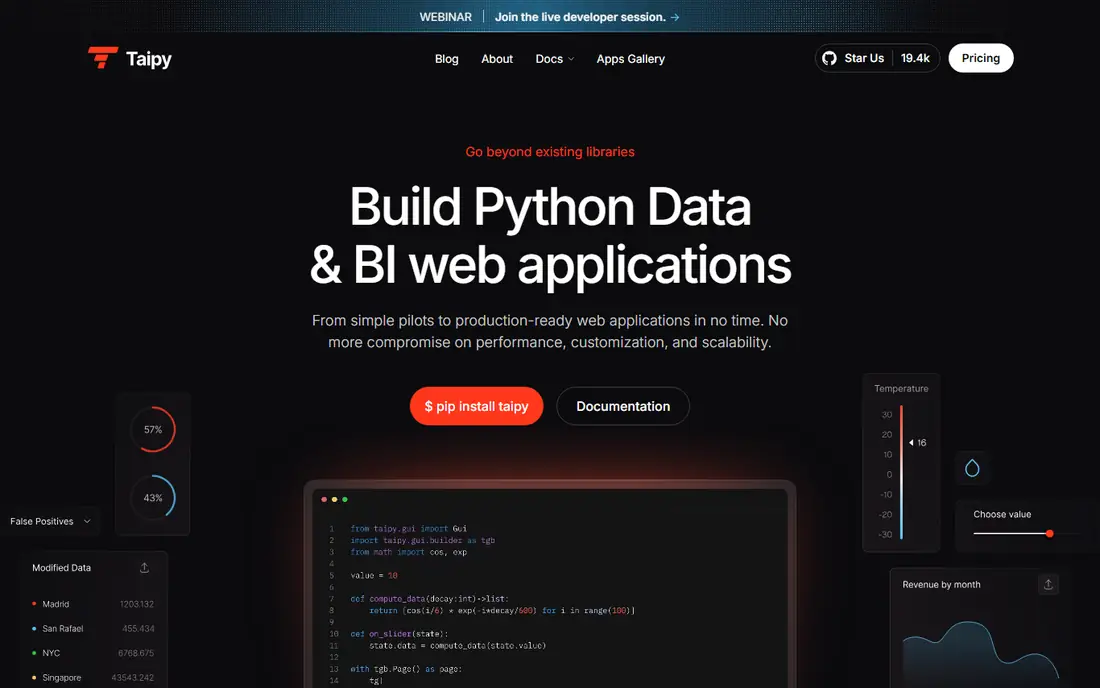
Task: Click the pip install taipy button
Action: click(x=476, y=406)
